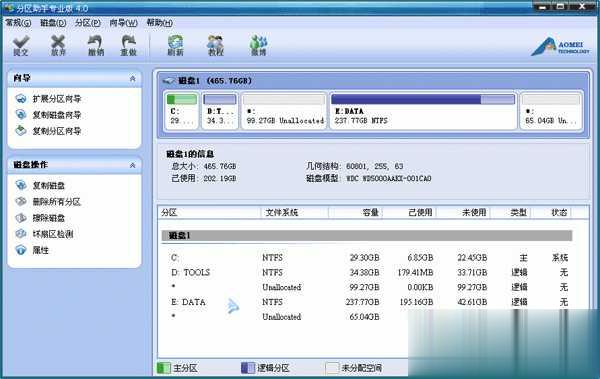The height and width of the screenshot is (379, 600).
Task: Open the 常规(G) menu
Action: tap(18, 23)
